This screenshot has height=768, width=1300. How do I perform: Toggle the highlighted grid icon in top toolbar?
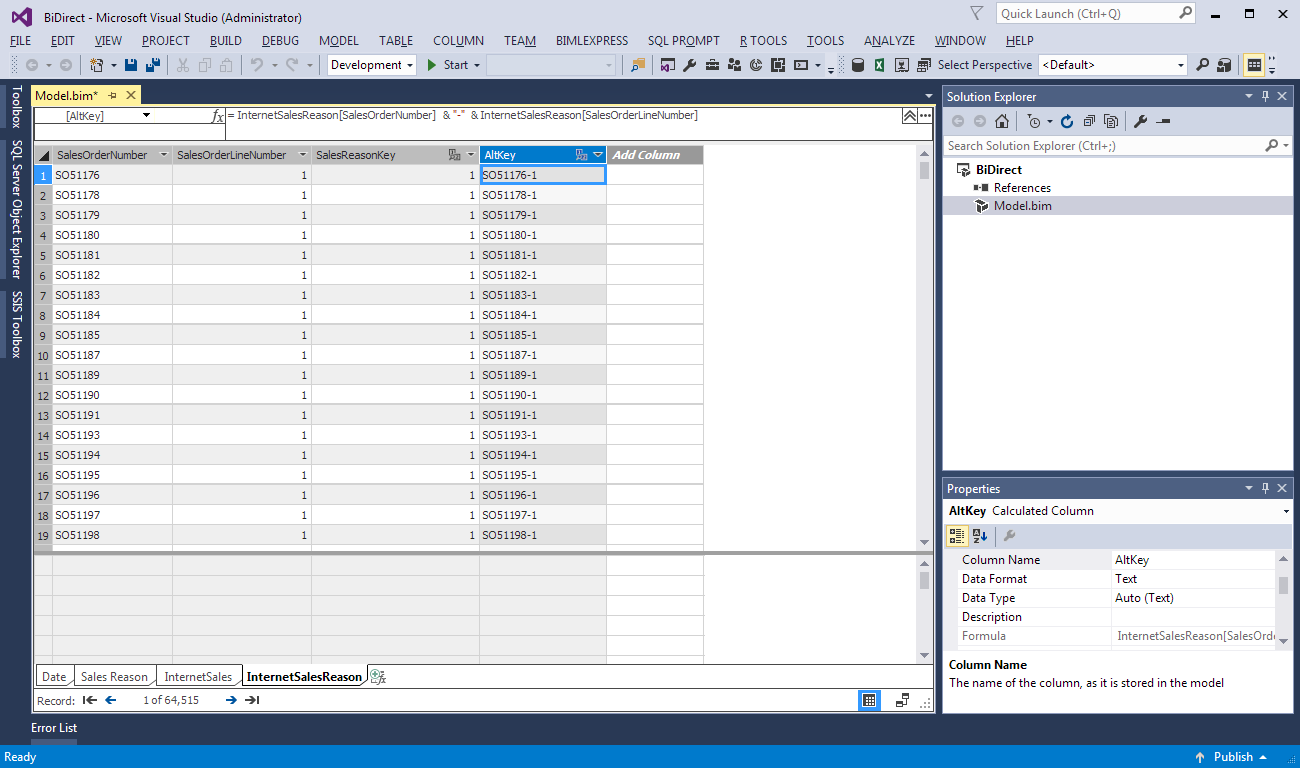[x=1253, y=65]
